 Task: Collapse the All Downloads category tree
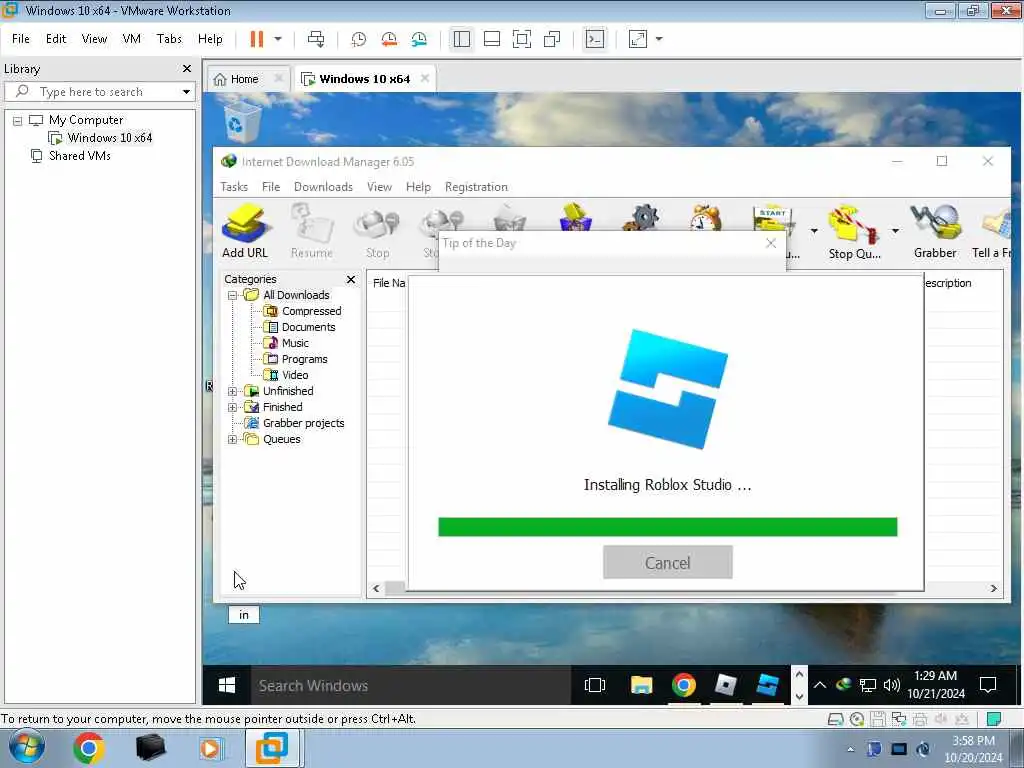[x=232, y=296]
